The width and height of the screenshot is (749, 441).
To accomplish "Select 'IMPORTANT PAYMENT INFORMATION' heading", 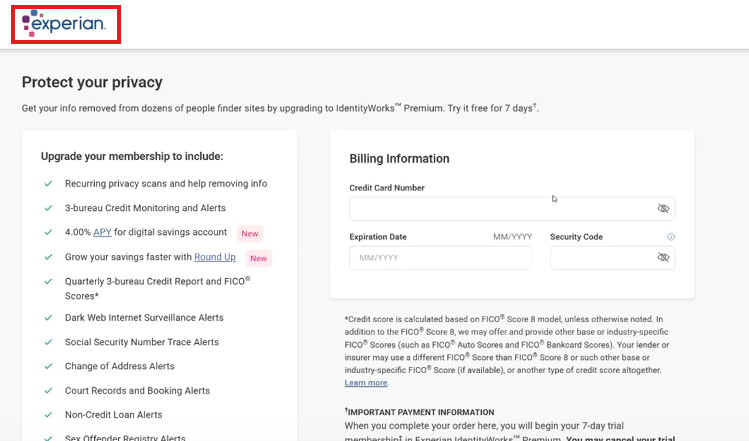I will (421, 412).
